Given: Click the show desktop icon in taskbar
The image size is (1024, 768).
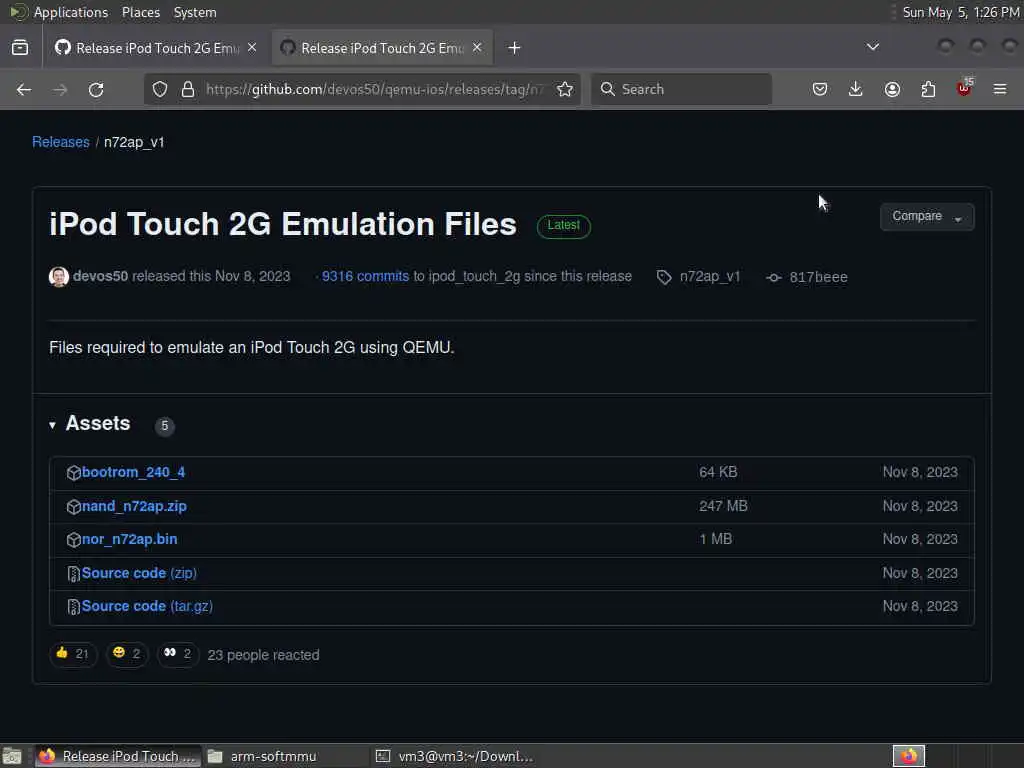Looking at the screenshot, I should tap(12, 756).
